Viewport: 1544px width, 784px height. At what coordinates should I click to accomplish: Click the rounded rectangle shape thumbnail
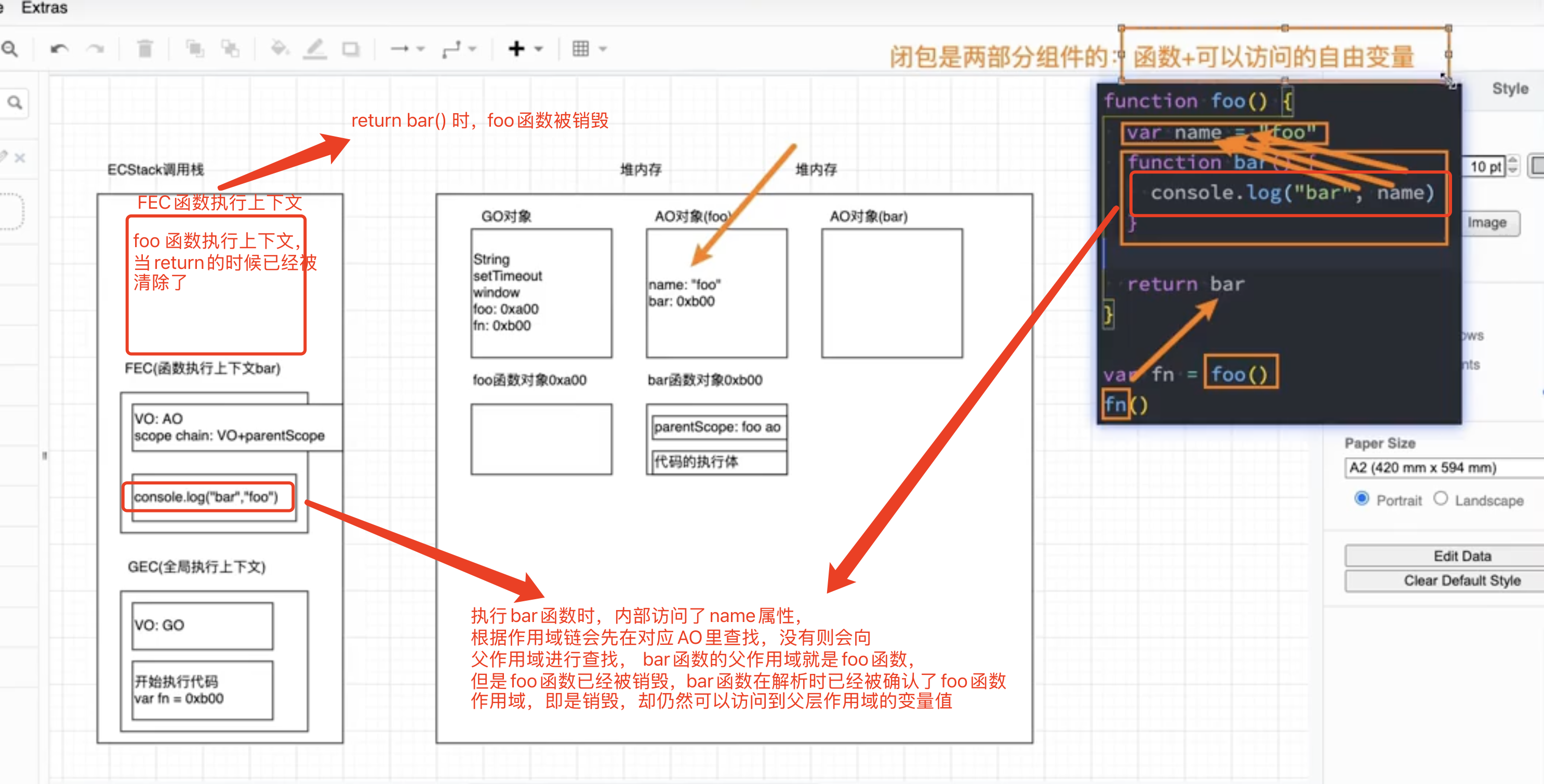click(x=11, y=211)
